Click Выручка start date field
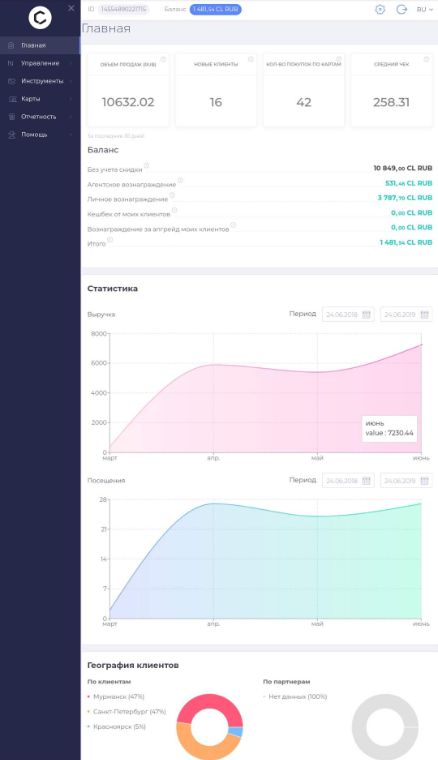Viewport: 438px width, 760px height. pyautogui.click(x=348, y=315)
